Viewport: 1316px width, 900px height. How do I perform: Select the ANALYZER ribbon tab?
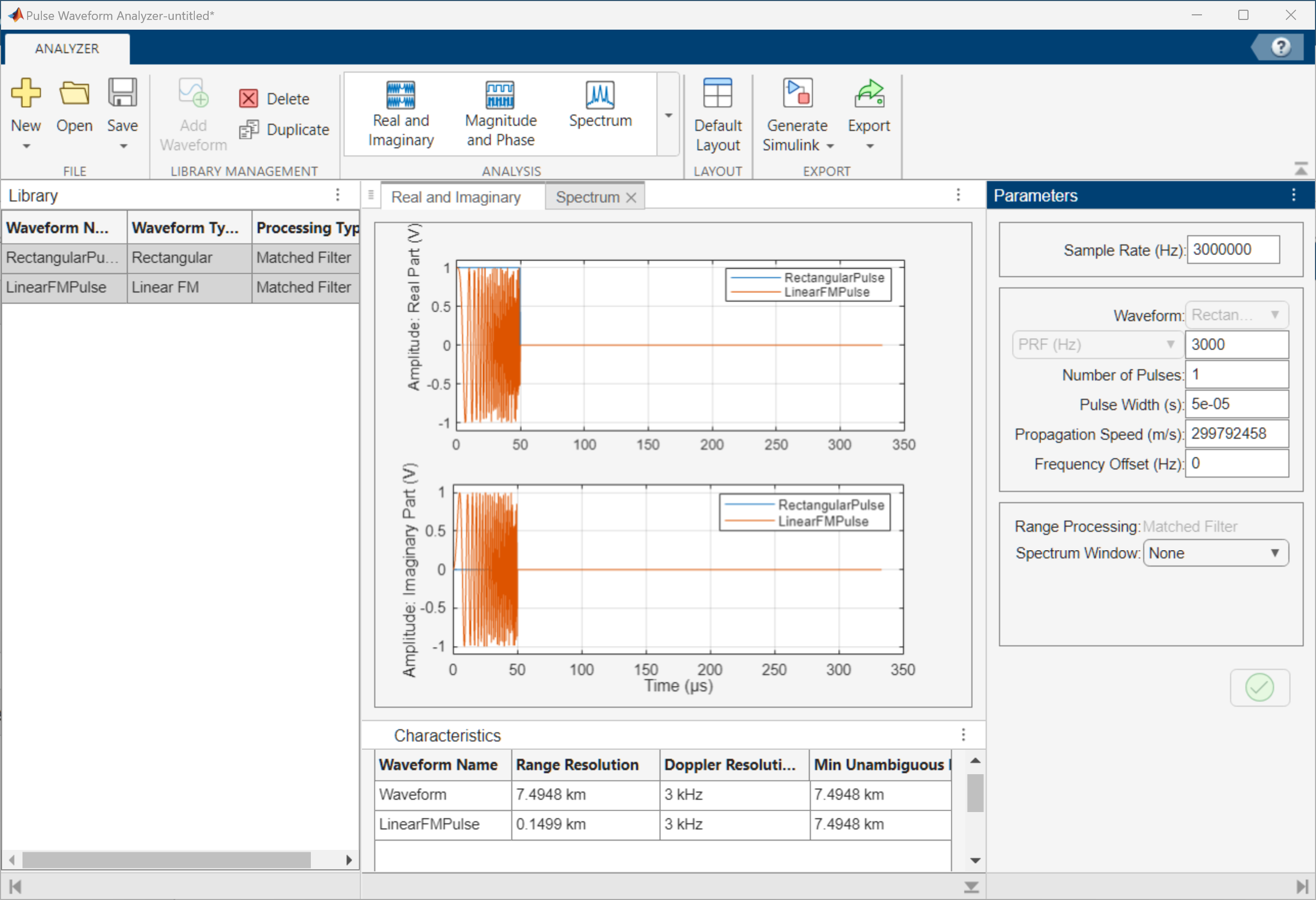click(x=66, y=48)
